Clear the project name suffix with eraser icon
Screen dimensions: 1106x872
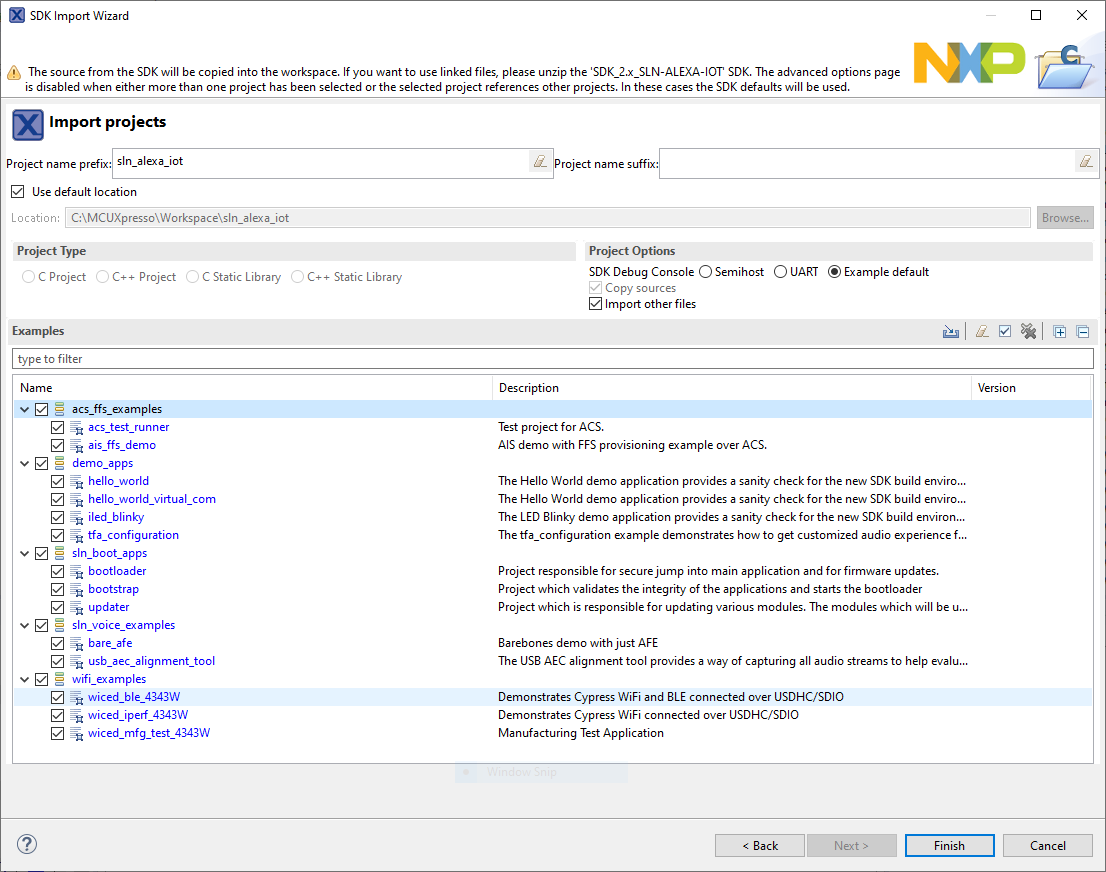pos(1085,161)
